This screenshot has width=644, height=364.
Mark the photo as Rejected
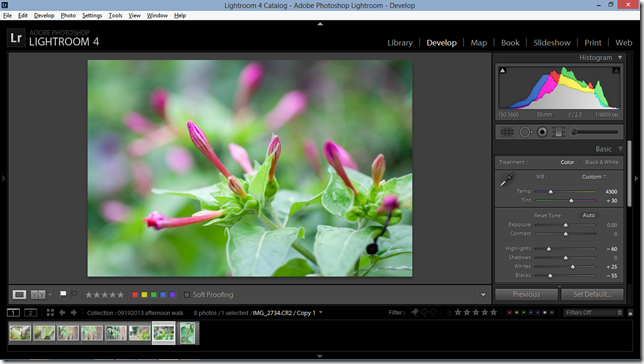(74, 294)
